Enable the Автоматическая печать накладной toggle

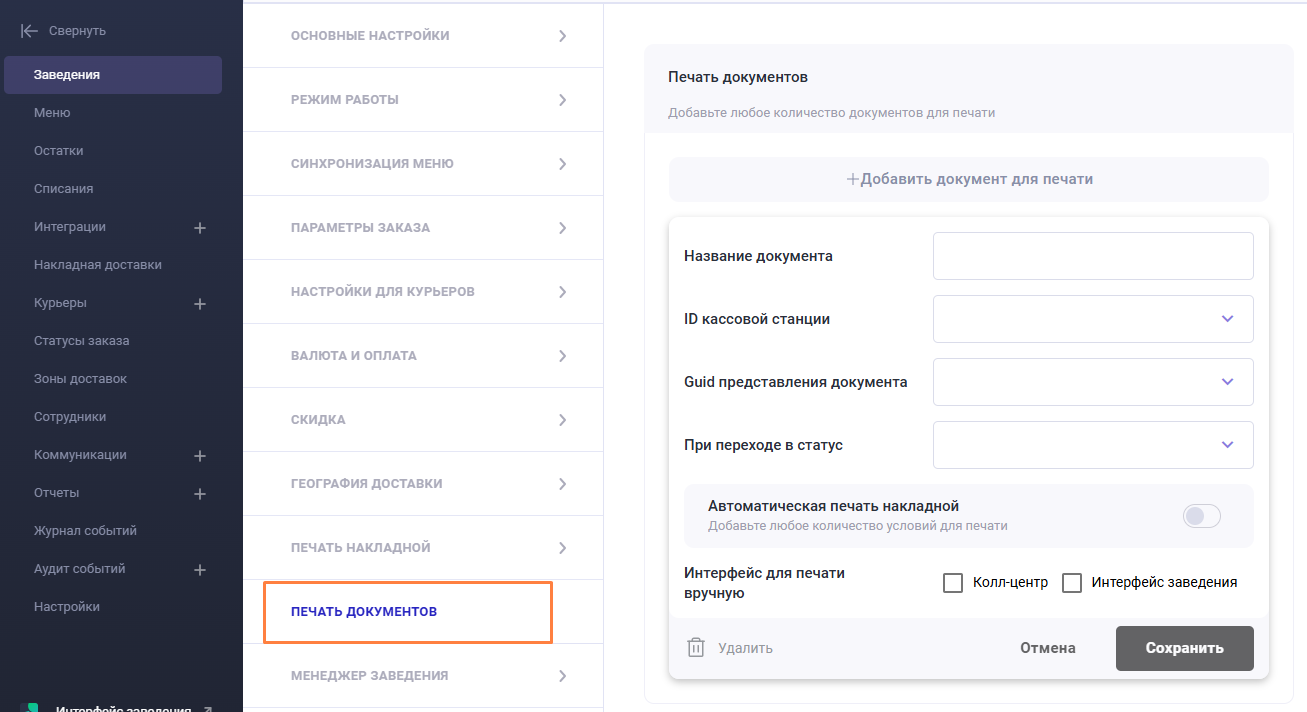(1201, 516)
